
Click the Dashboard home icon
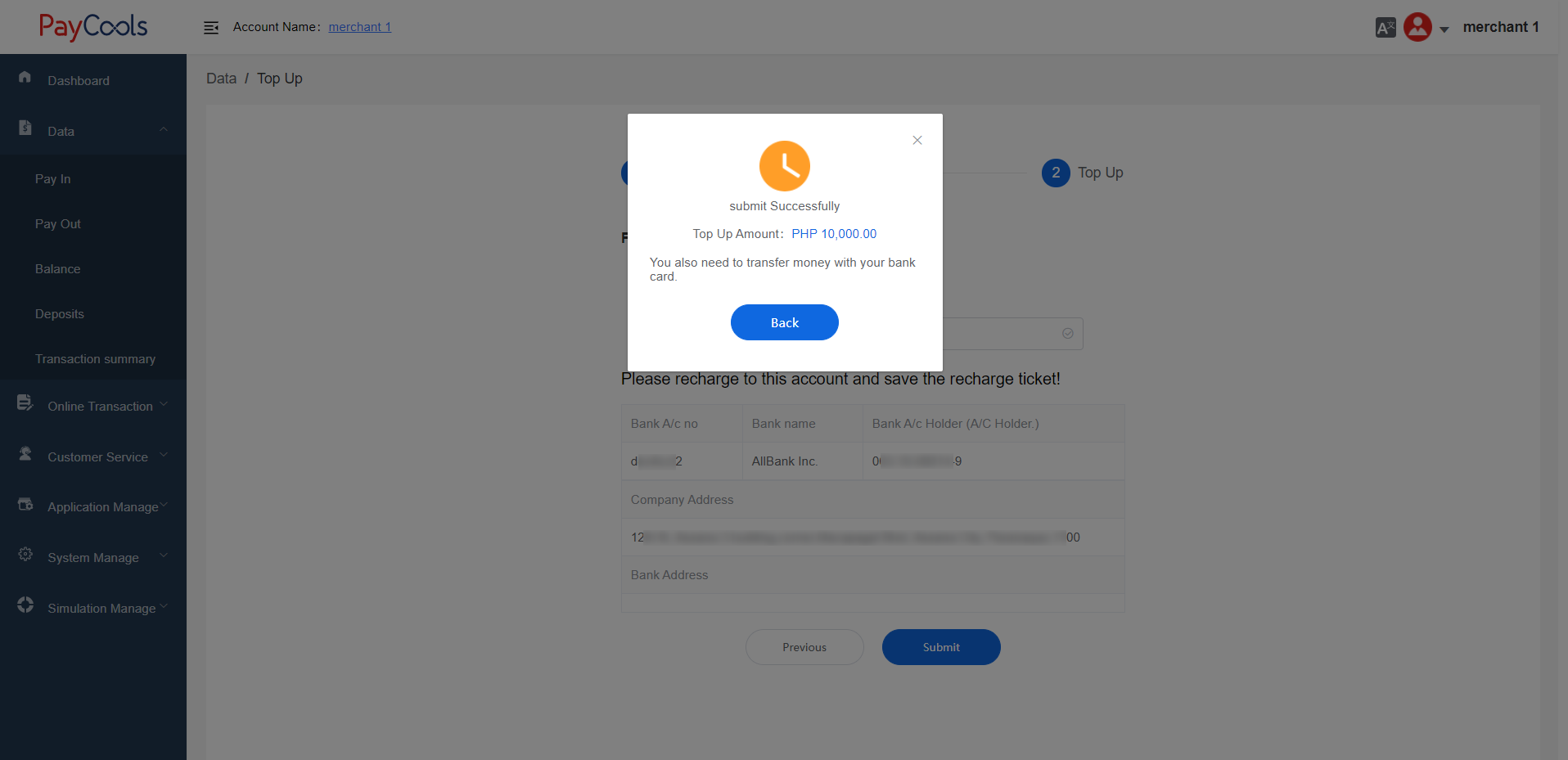[x=25, y=77]
